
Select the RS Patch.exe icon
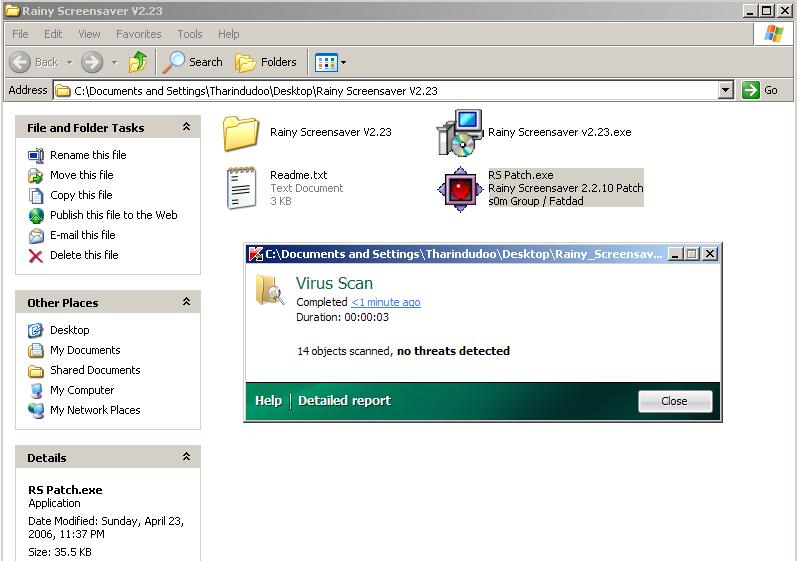(460, 190)
